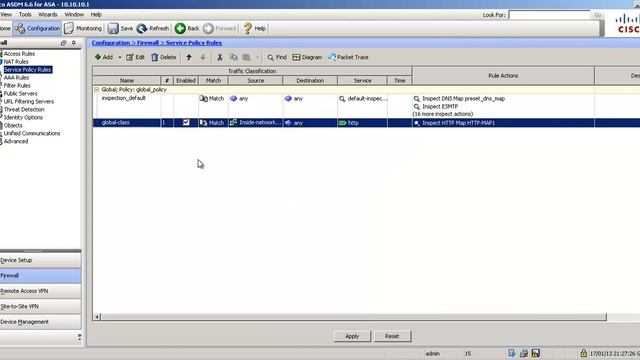Open the Device Setup section
The height and width of the screenshot is (360, 640).
tap(40, 260)
